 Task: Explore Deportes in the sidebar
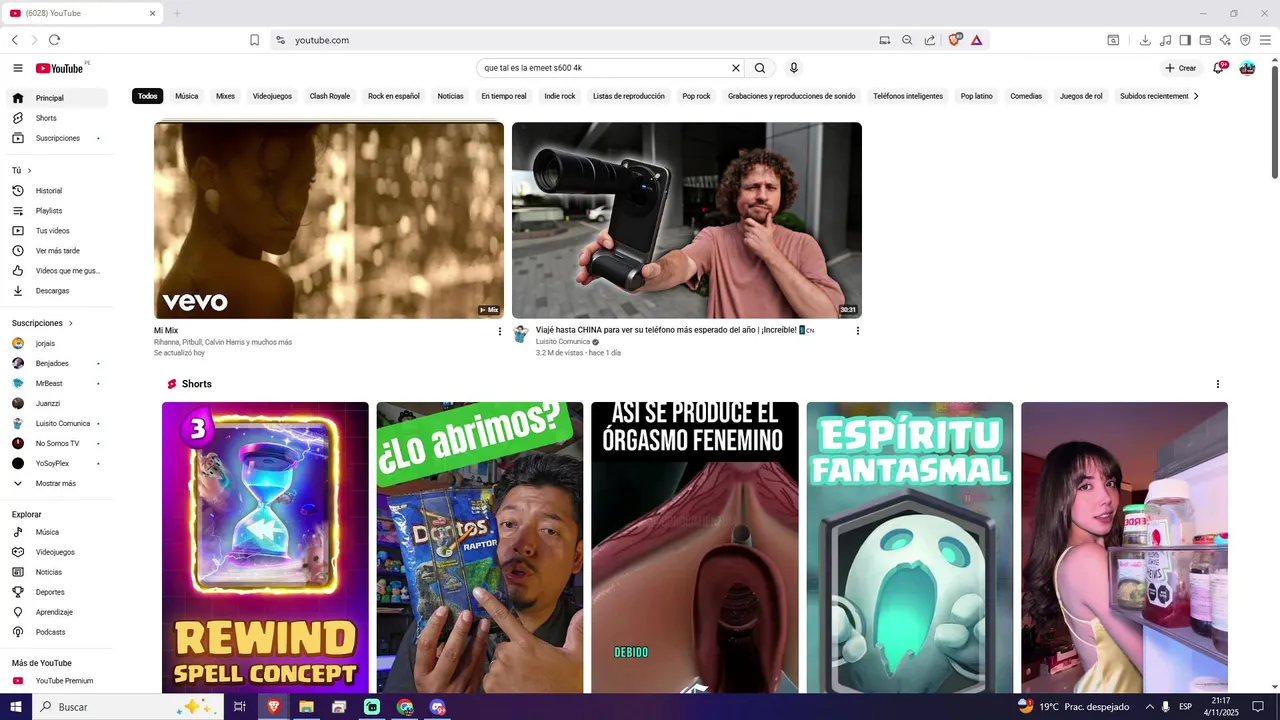click(x=58, y=592)
